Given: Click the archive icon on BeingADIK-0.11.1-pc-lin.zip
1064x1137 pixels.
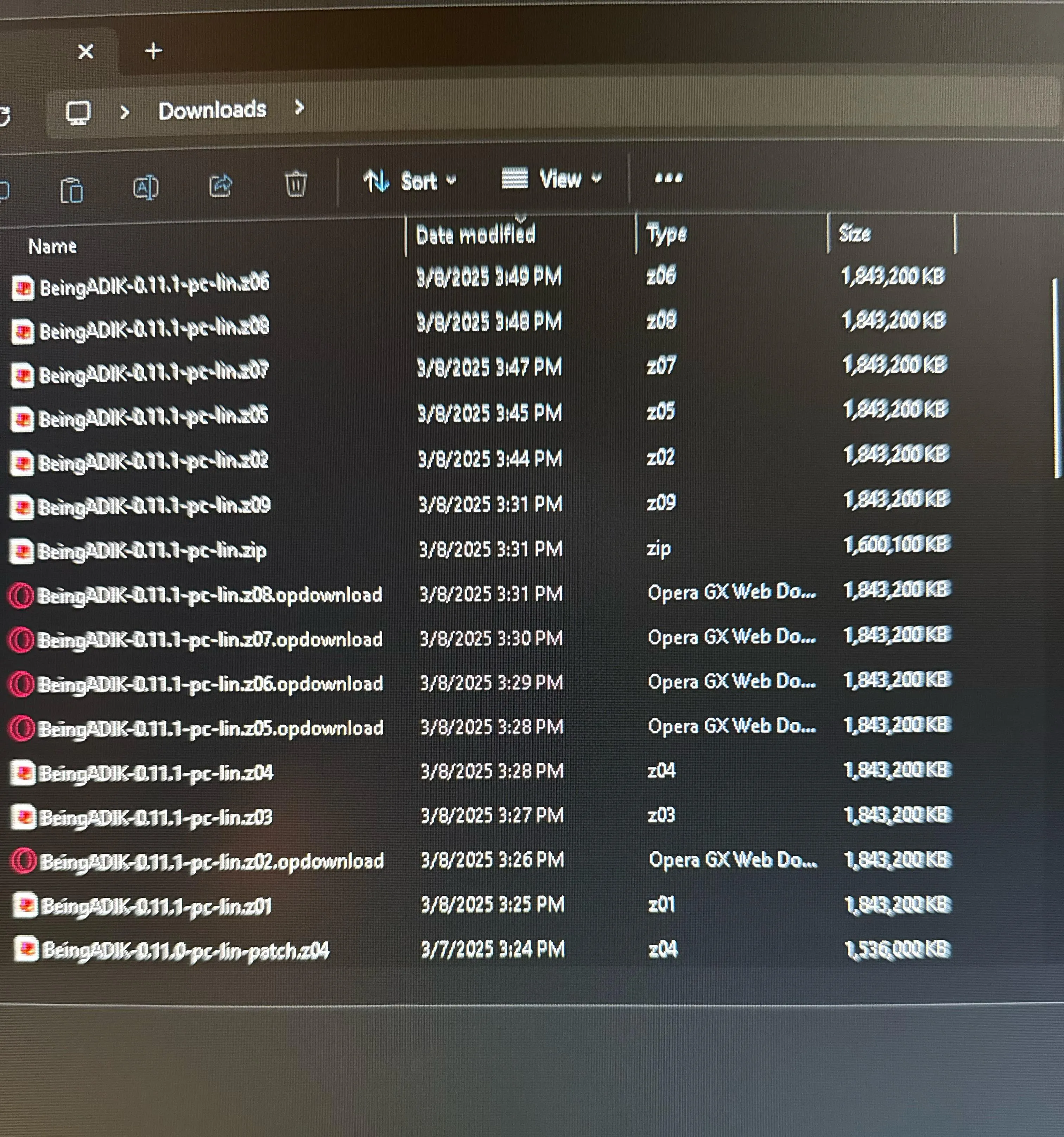Looking at the screenshot, I should 24,550.
